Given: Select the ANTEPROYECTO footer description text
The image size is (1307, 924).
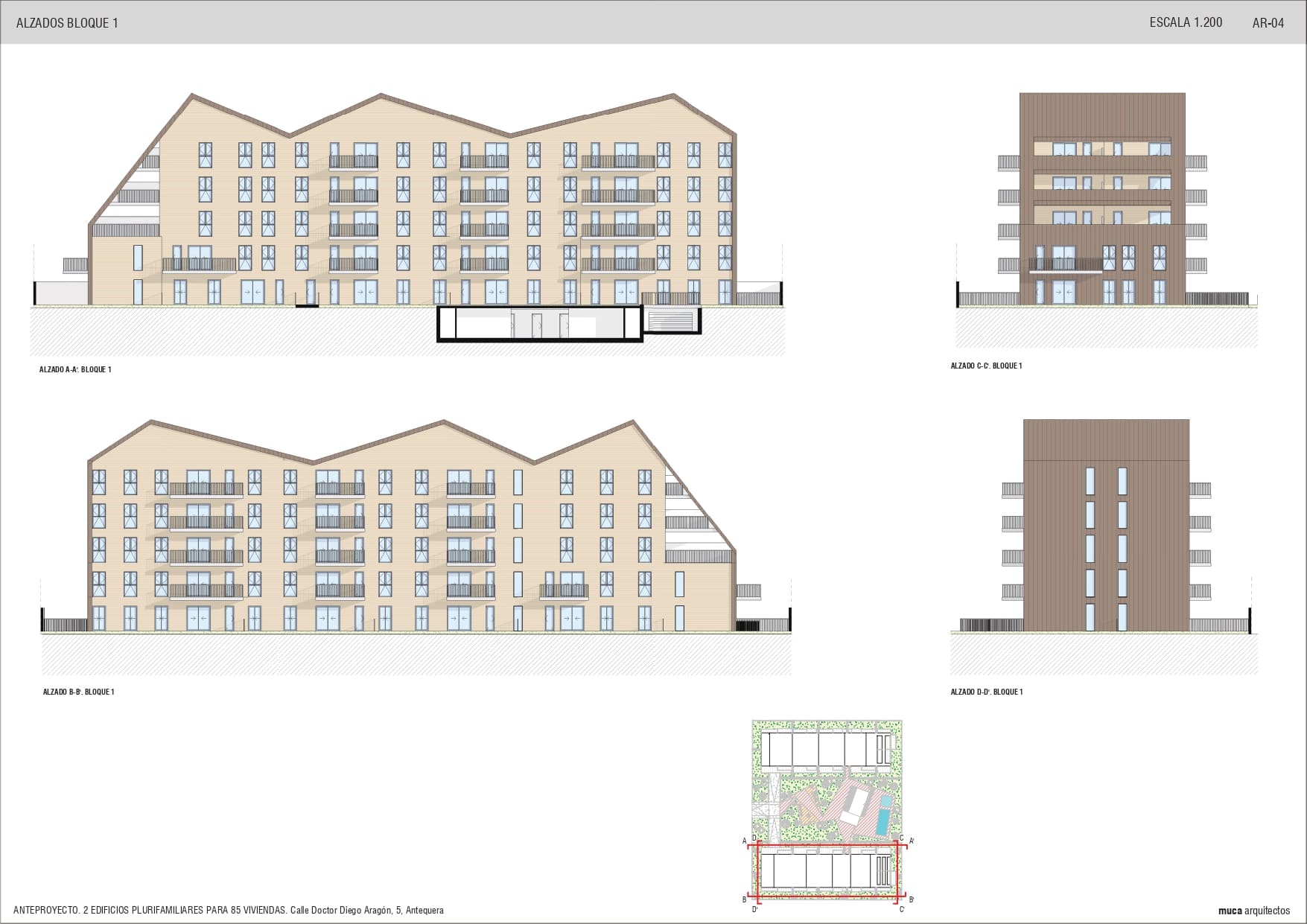Looking at the screenshot, I should pos(228,910).
